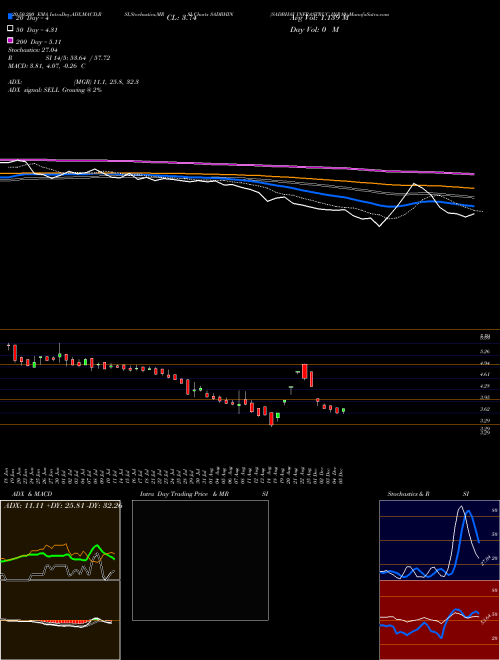Click the blue 20 Day EMA legend swatch
Image resolution: width=500 pixels, height=660 pixels.
point(10,17)
